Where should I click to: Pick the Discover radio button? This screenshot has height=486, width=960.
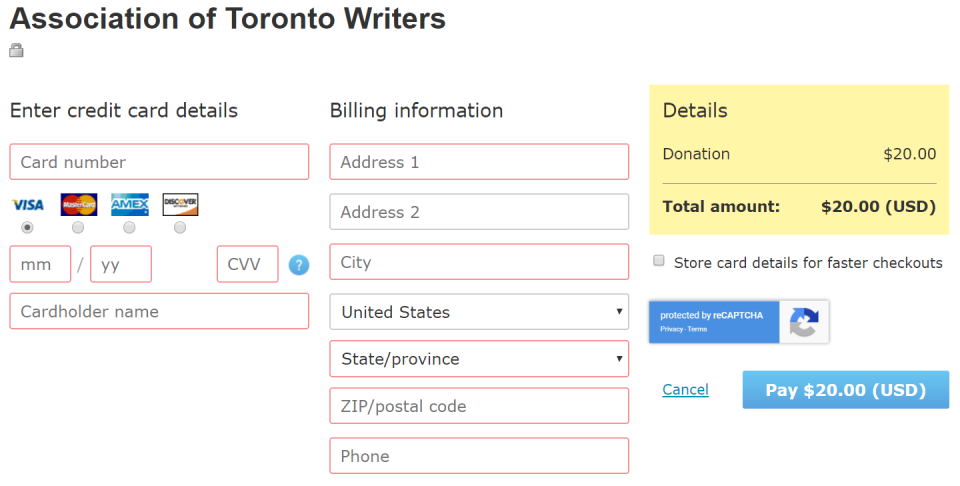tap(180, 228)
